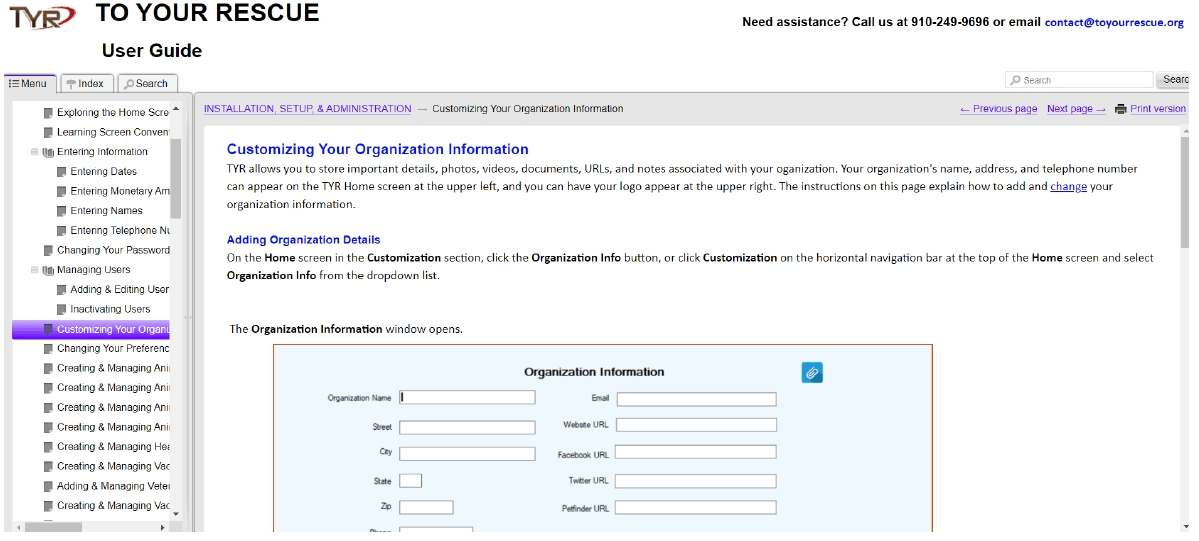1199x541 pixels.
Task: Click the printer icon beside Print version
Action: tap(1121, 109)
